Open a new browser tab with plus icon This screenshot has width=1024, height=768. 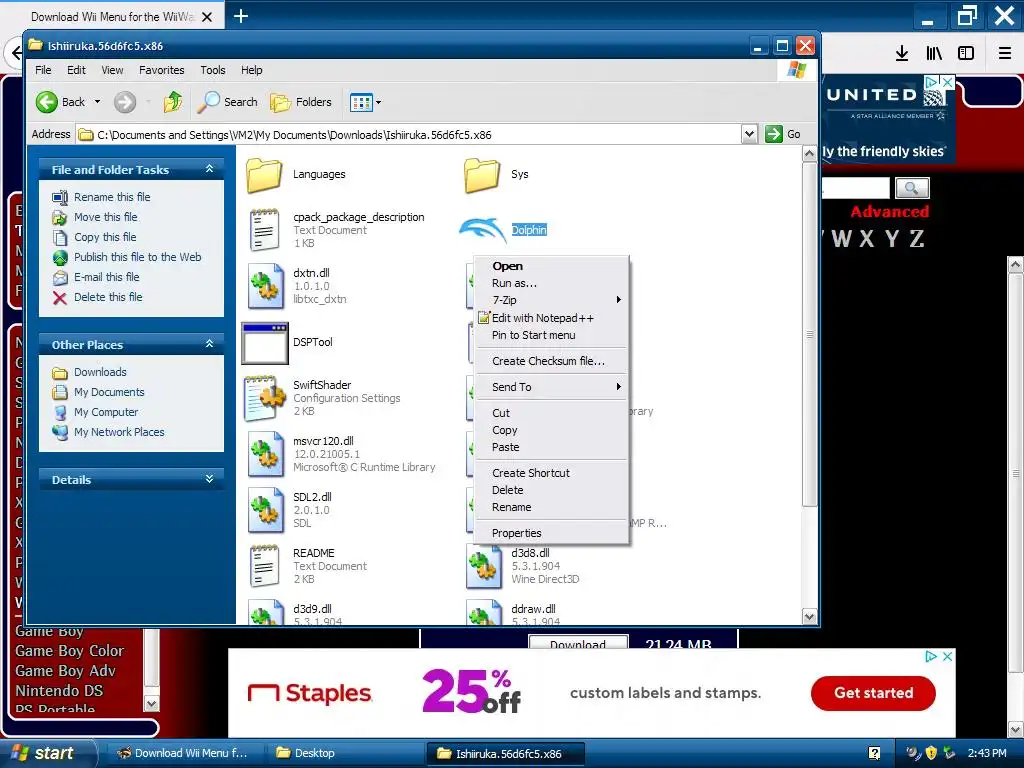click(x=240, y=16)
